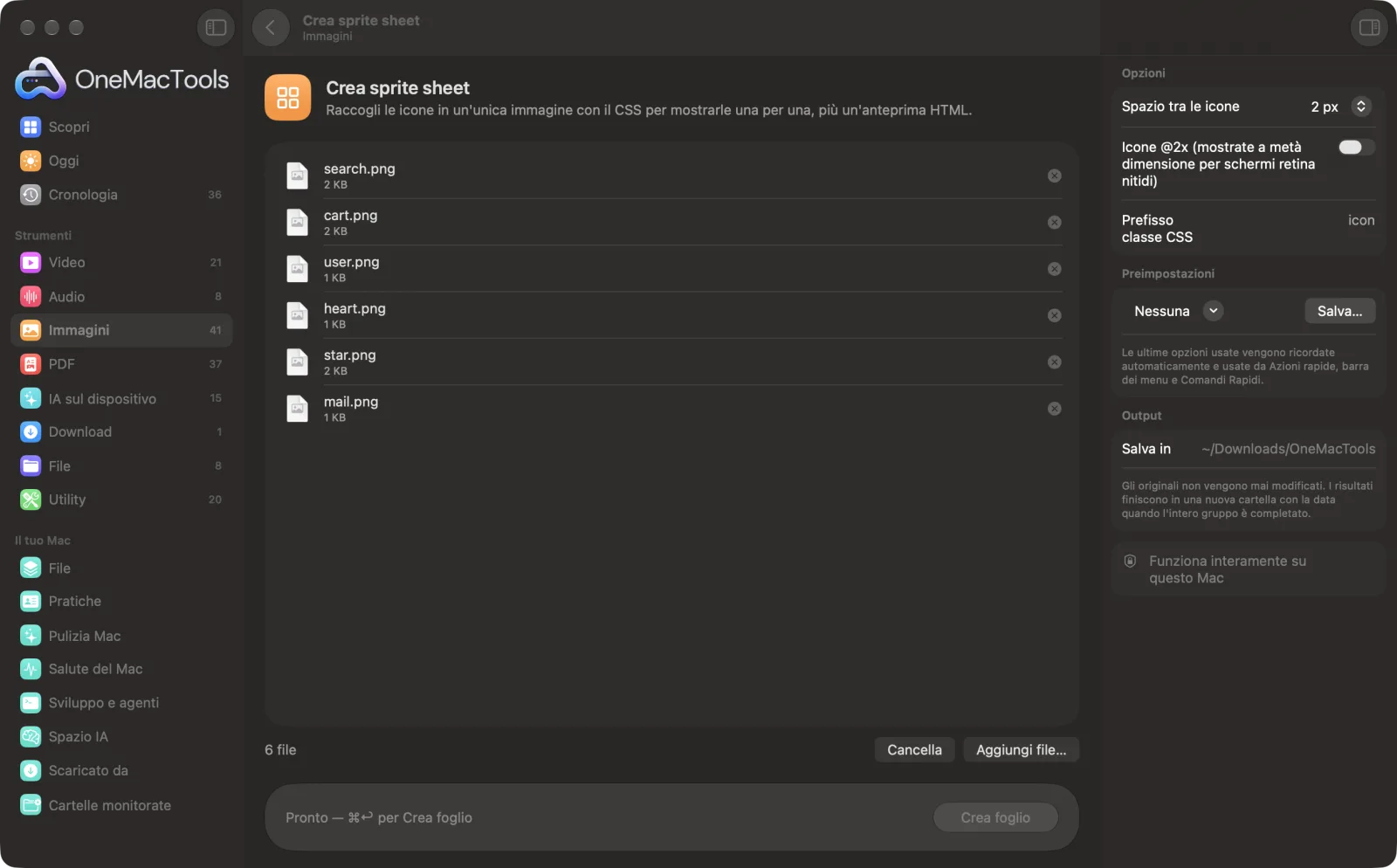The image size is (1397, 868).
Task: Open Spazio IA icon
Action: 31,737
